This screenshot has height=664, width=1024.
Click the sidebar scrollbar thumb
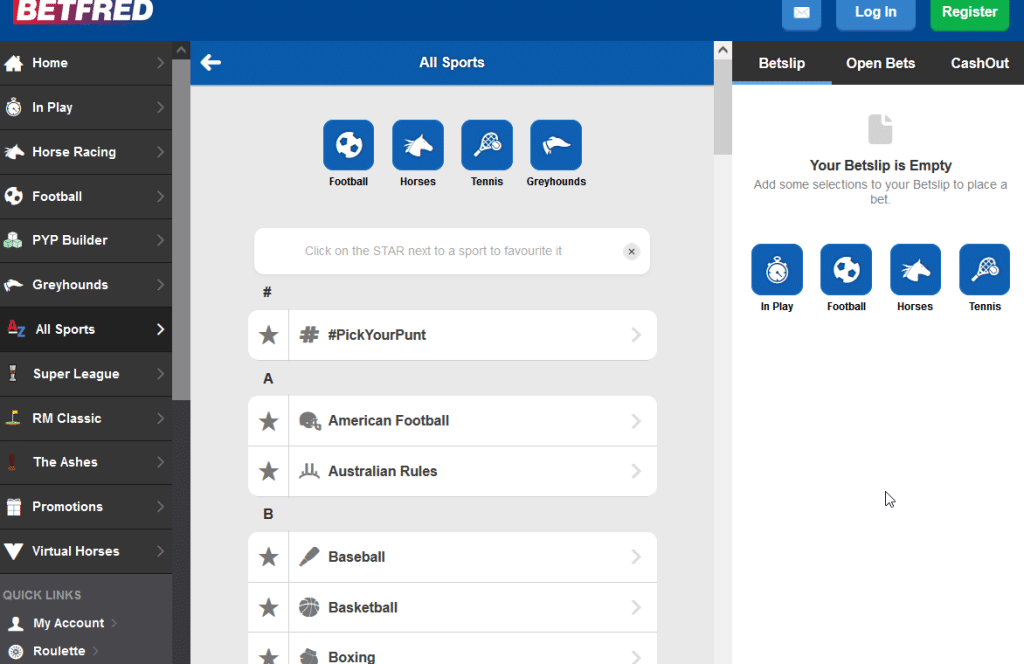pyautogui.click(x=181, y=229)
